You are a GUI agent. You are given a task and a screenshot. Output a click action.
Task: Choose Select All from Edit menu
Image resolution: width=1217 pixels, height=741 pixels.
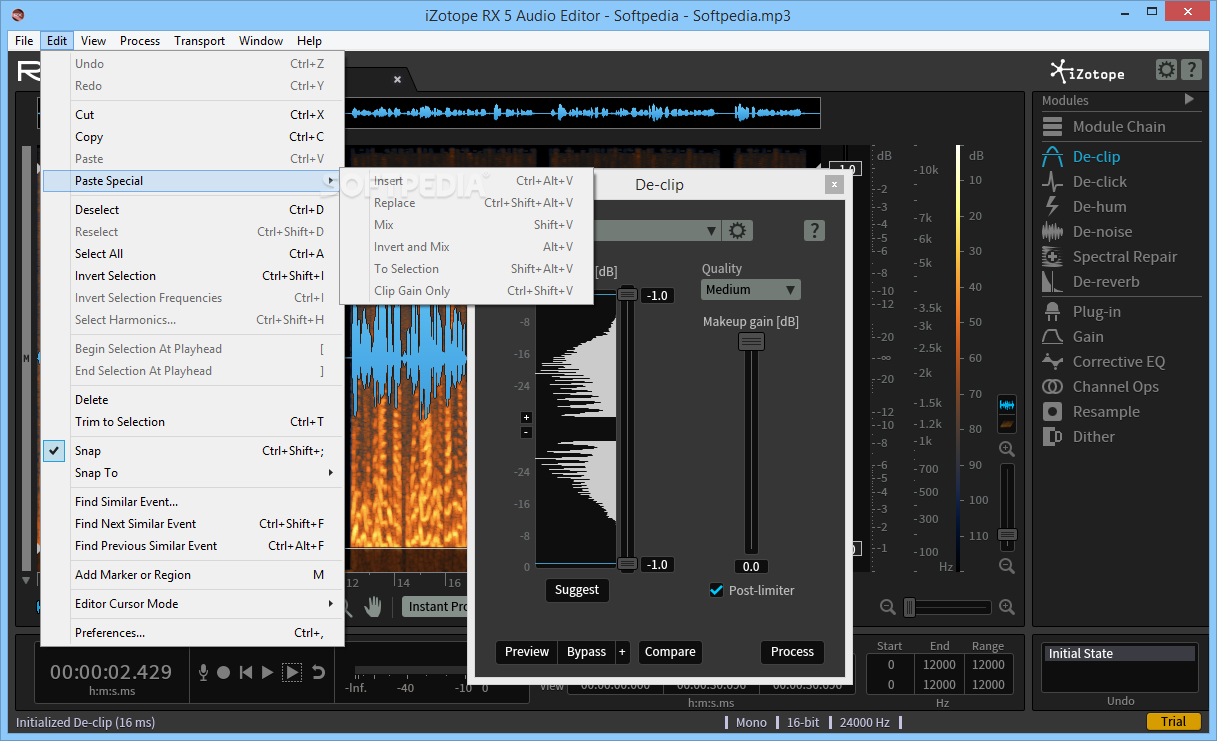coord(192,254)
